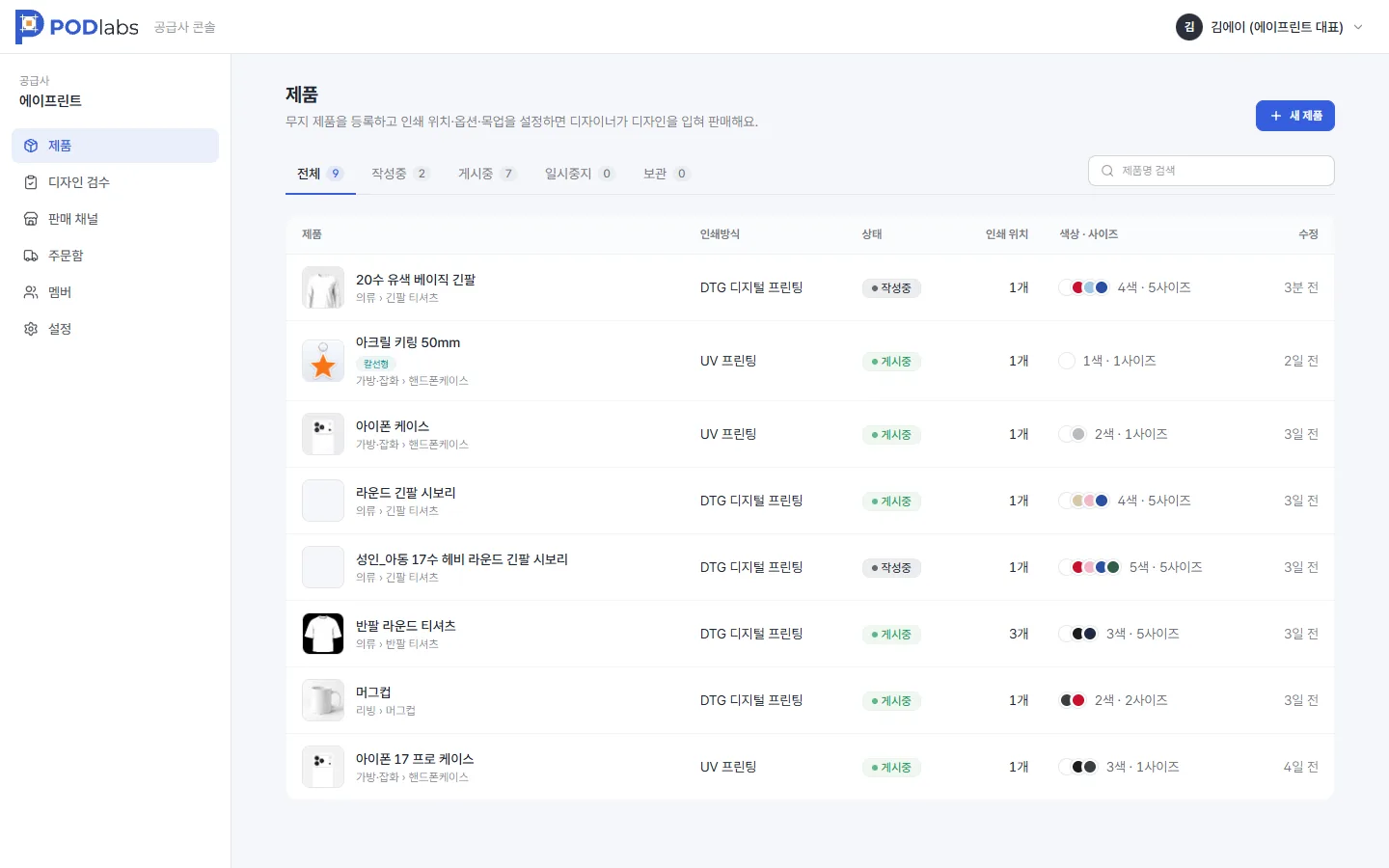Click the 멤버 people icon
The image size is (1389, 868).
[31, 292]
